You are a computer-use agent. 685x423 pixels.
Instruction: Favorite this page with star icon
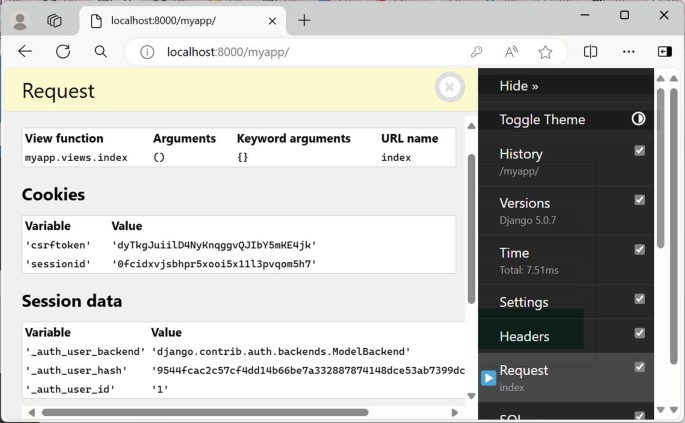(x=545, y=52)
